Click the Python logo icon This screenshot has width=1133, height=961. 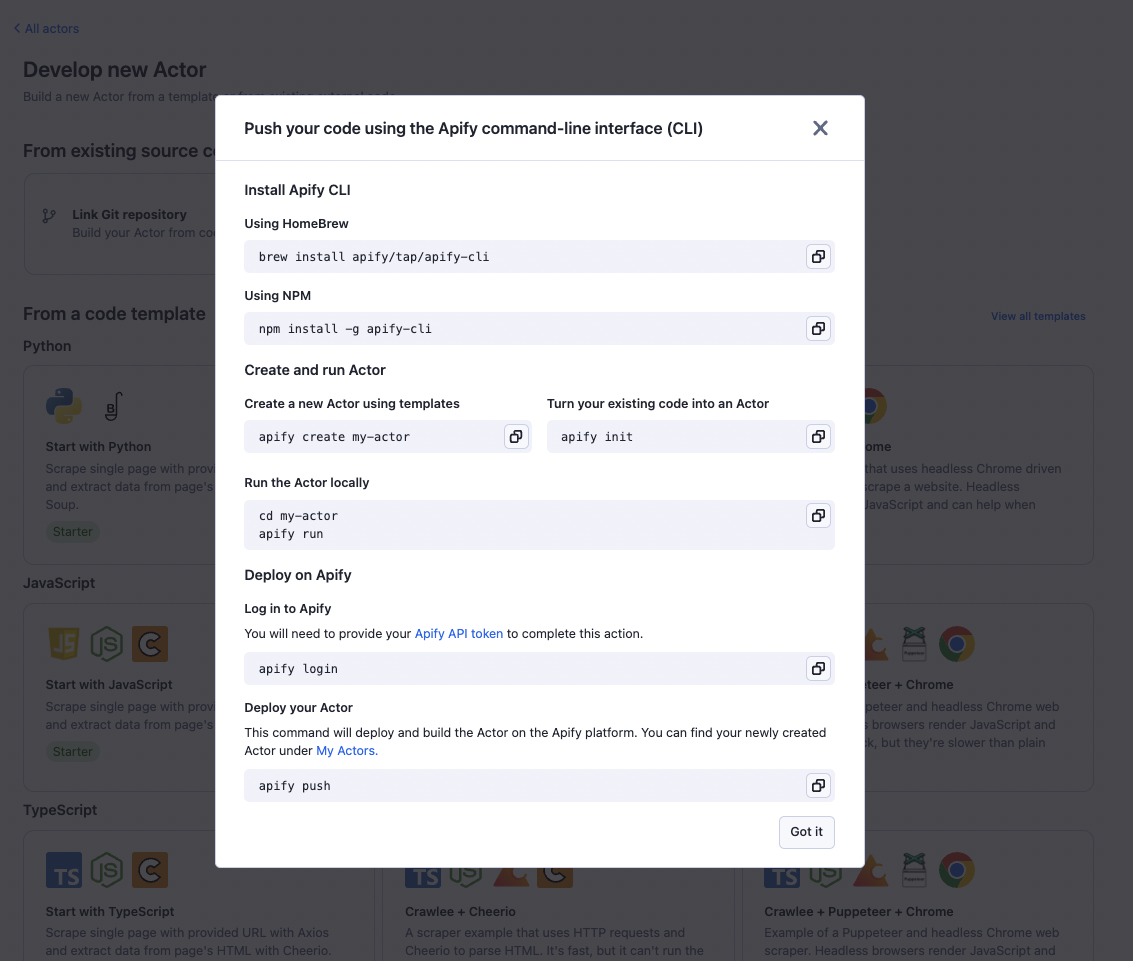pyautogui.click(x=64, y=406)
